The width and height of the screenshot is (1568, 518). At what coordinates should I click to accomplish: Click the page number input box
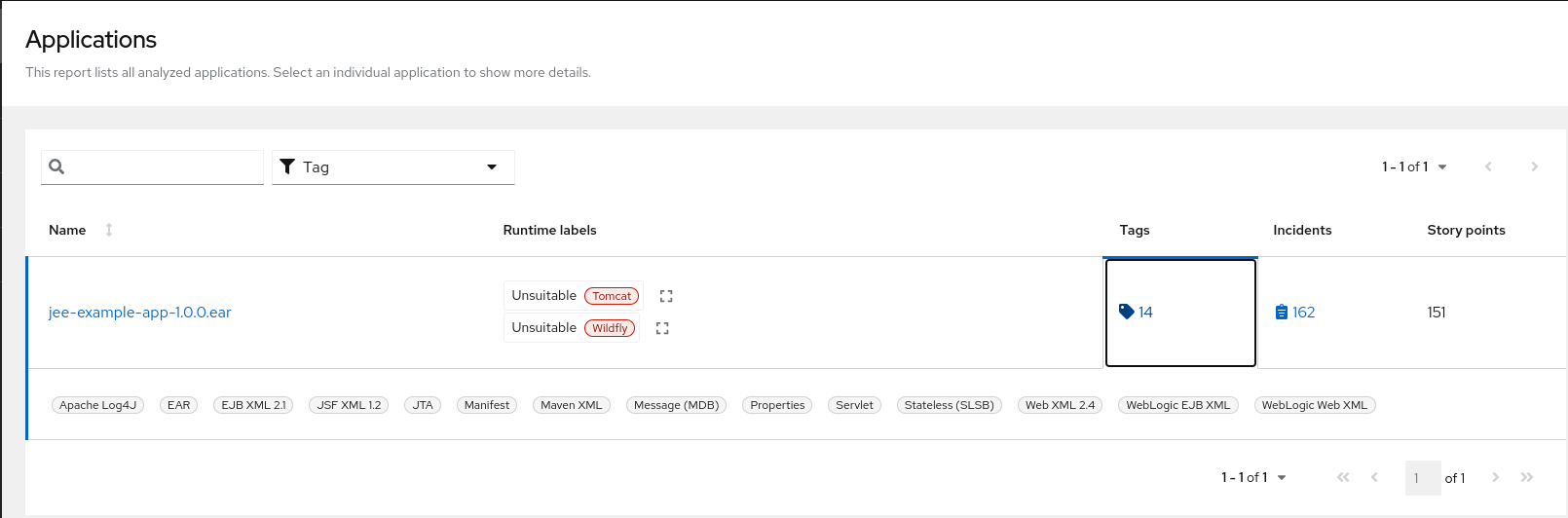pos(1421,478)
